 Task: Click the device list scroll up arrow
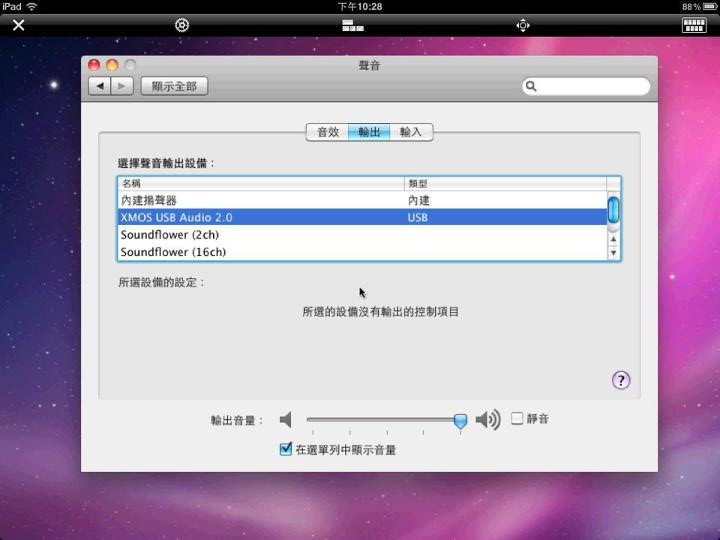coord(613,239)
